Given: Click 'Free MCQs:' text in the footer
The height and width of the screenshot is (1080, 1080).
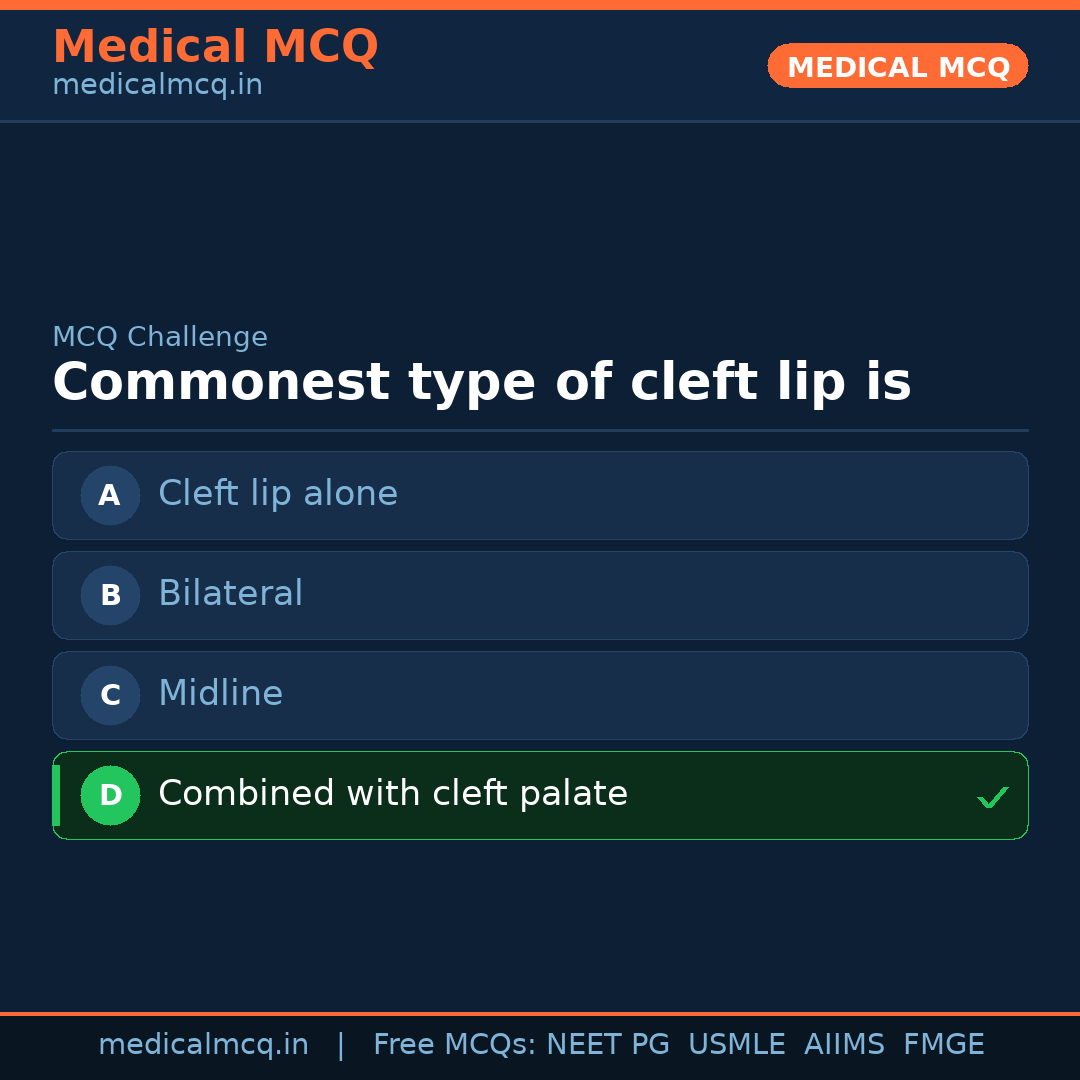Looking at the screenshot, I should [455, 1045].
